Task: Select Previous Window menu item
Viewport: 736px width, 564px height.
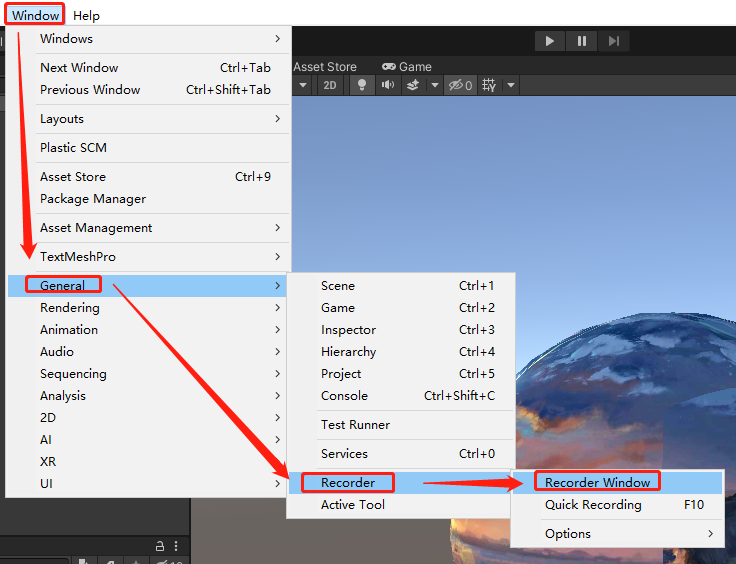Action: (x=148, y=90)
